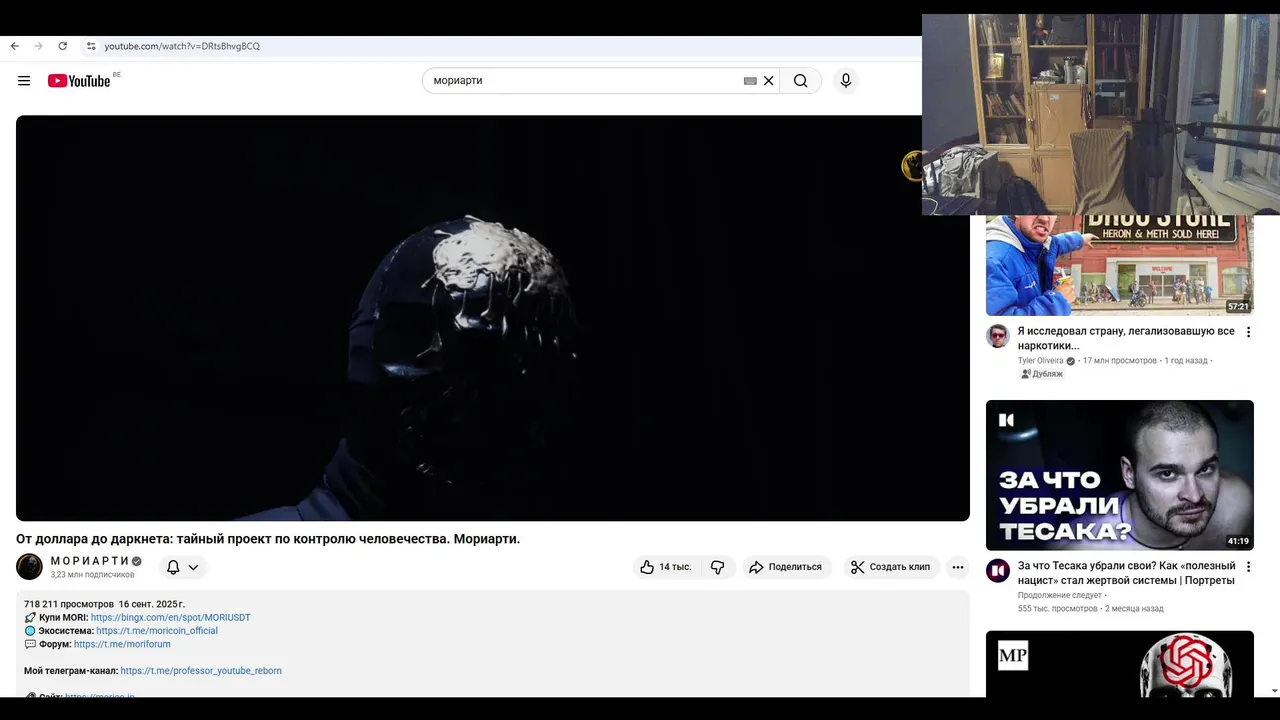Viewport: 1280px width, 720px height.
Task: Open Tyler Oliveira drug store video thumbnail
Action: tap(1120, 265)
